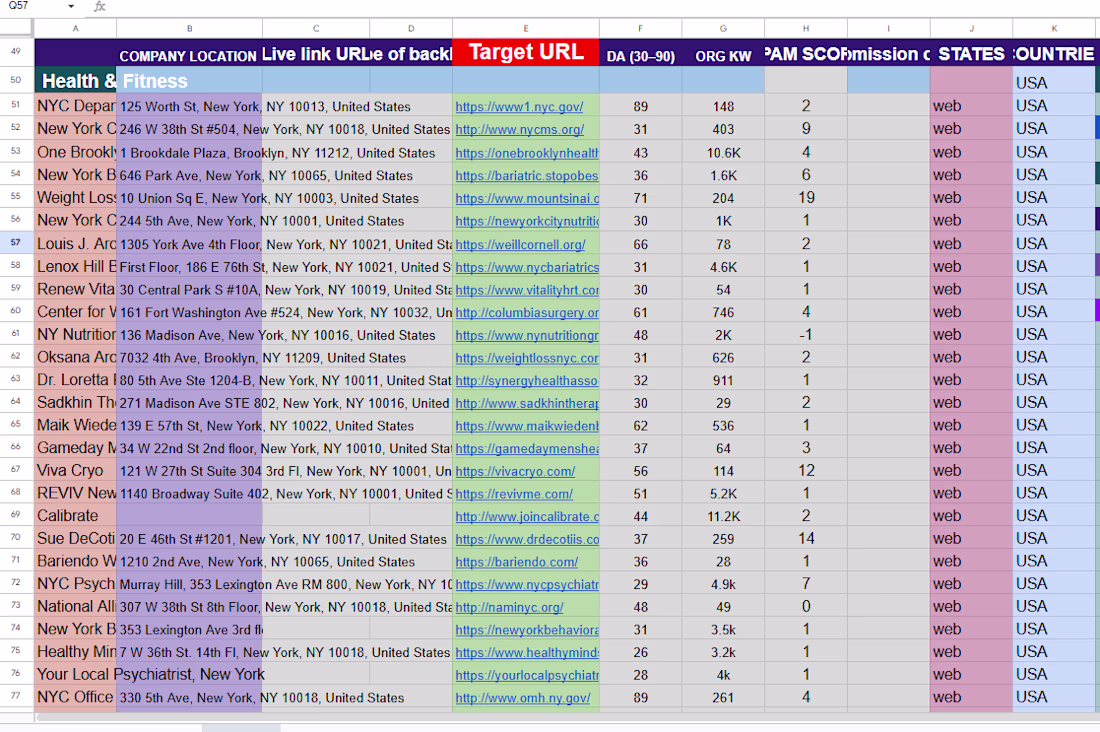Select the ORG KW value 746
Screen dimensions: 1100x732
(723, 312)
